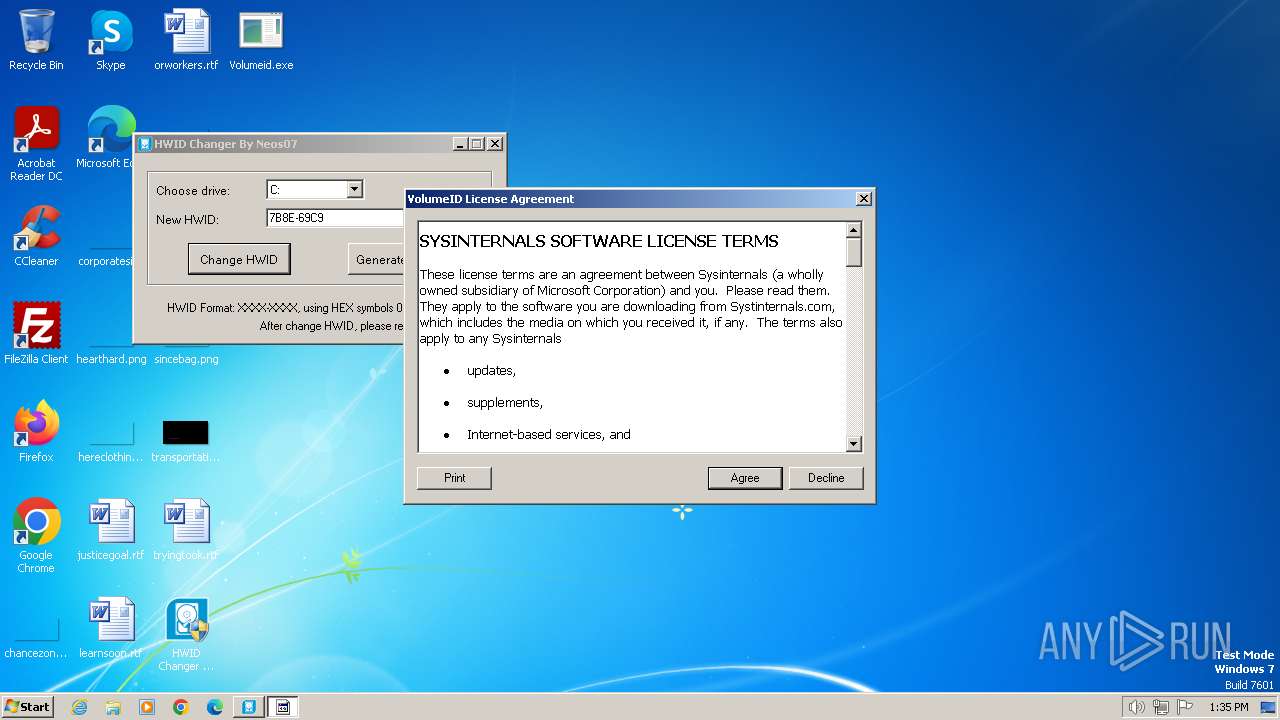
Task: Open Acrobat Reader DC shortcut
Action: click(x=36, y=144)
